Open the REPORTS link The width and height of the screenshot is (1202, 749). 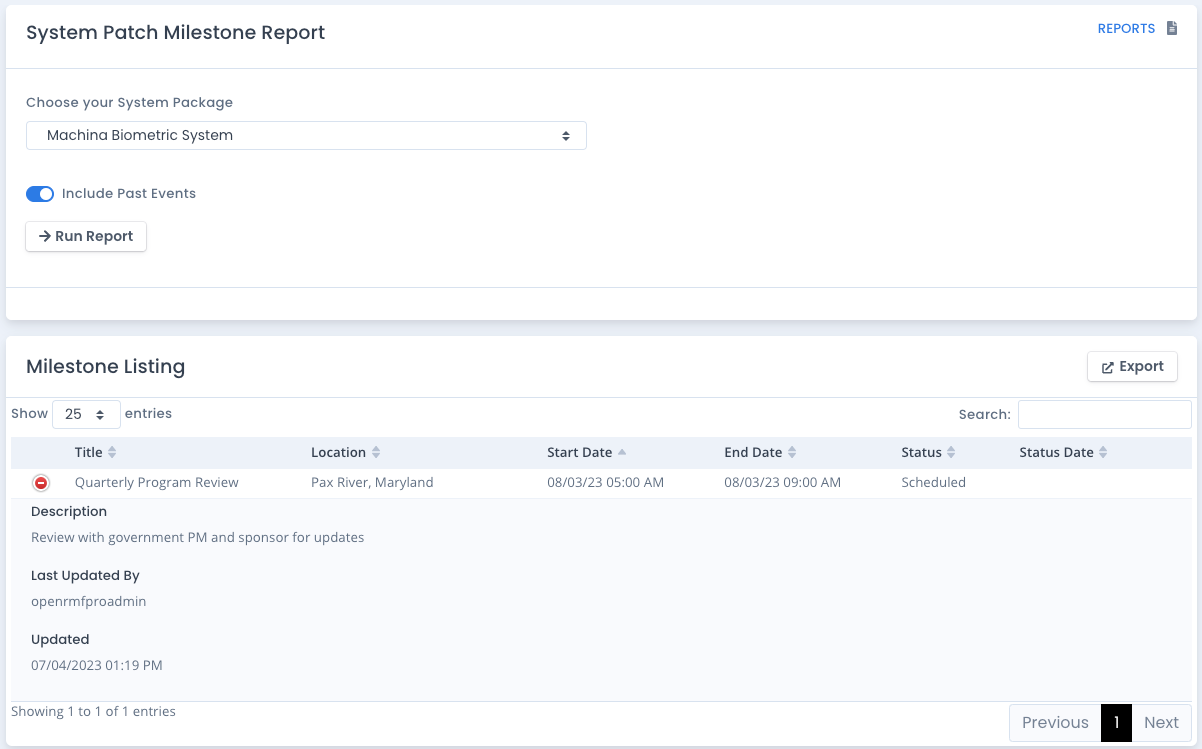click(1126, 29)
